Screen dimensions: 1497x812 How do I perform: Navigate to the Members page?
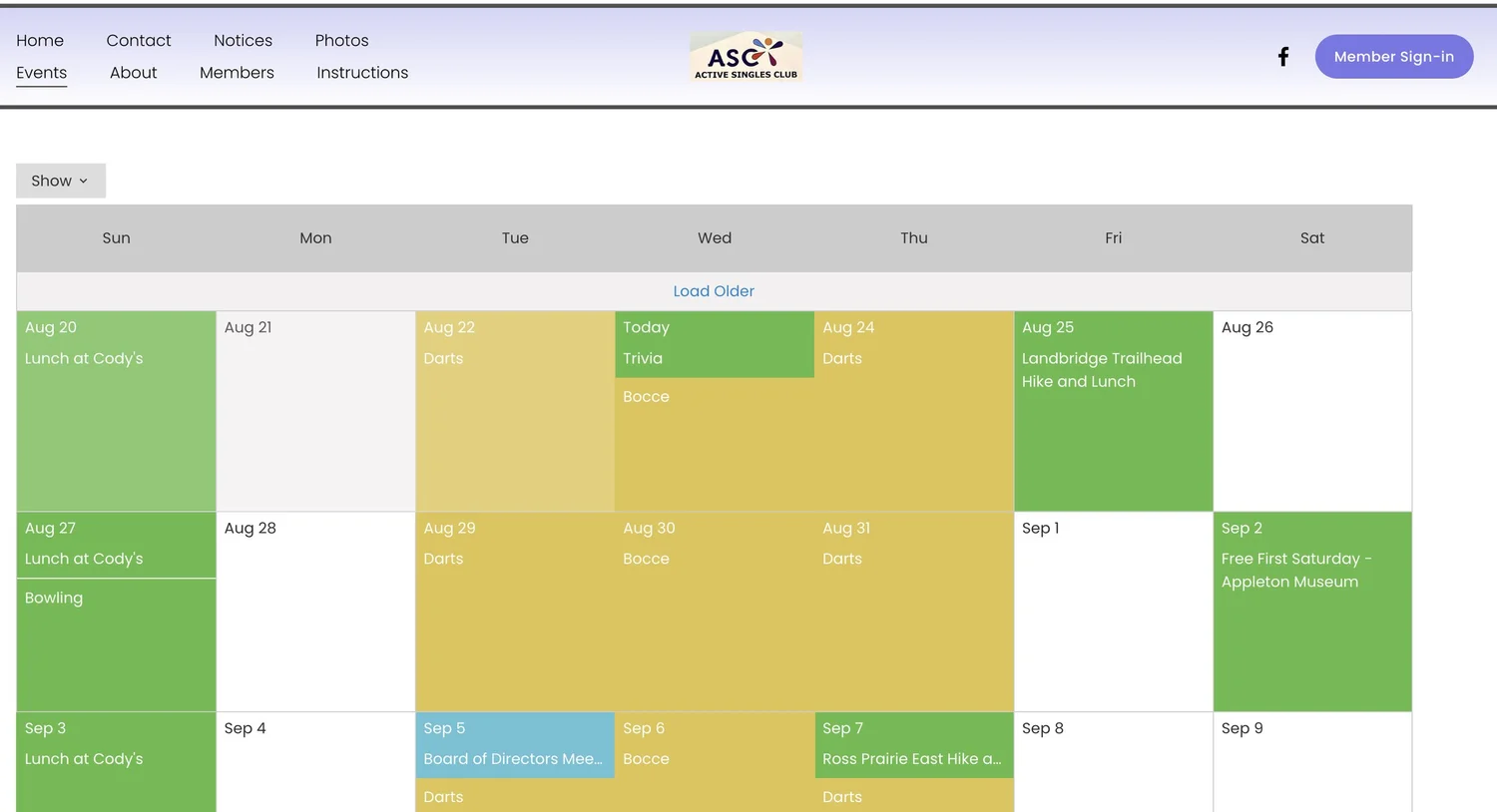237,72
